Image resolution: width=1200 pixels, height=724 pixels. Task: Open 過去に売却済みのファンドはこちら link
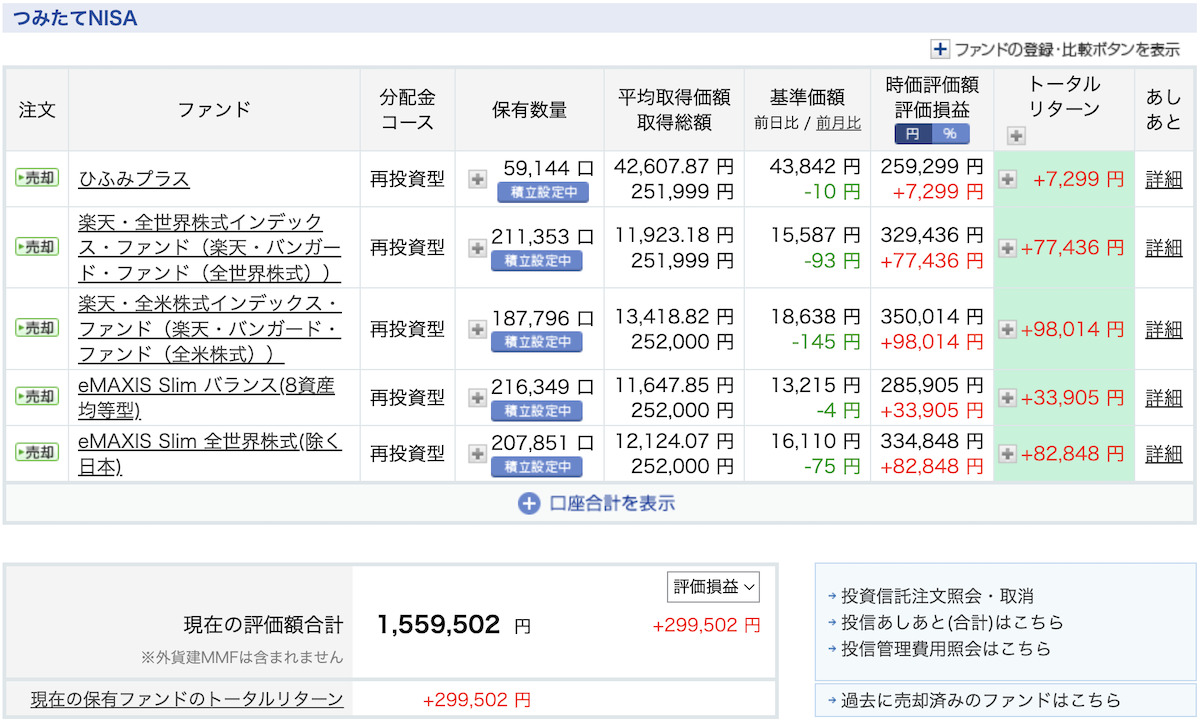point(981,700)
